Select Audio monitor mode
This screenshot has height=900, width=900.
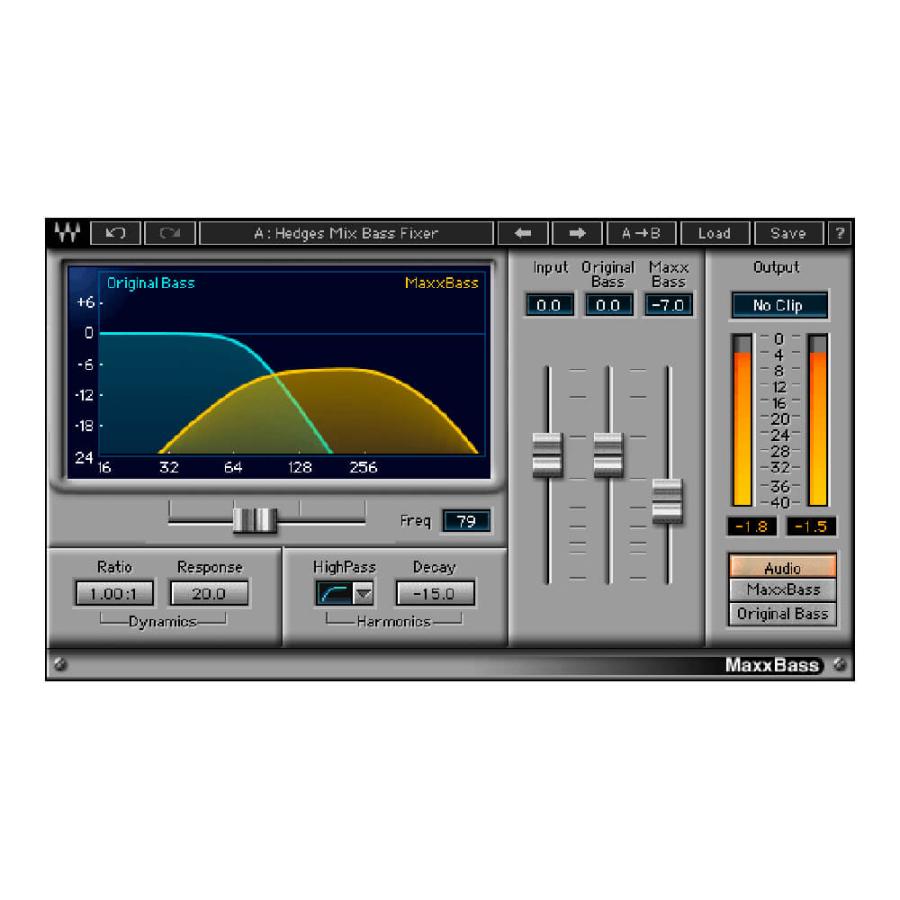click(782, 567)
